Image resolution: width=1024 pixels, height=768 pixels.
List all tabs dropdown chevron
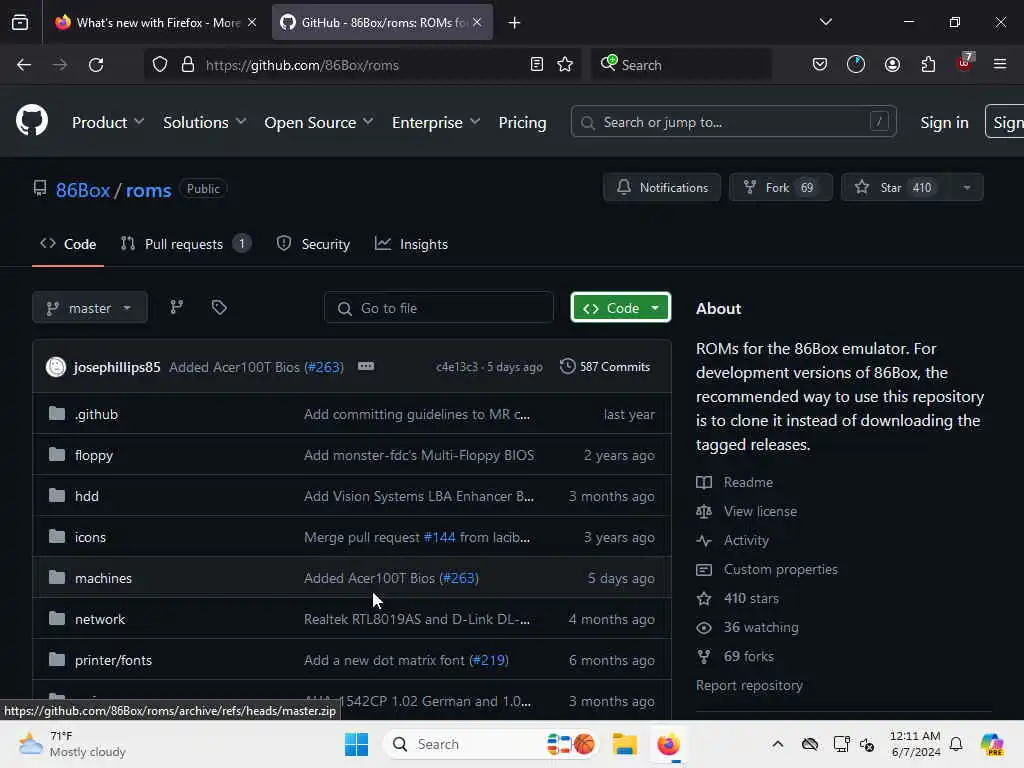tap(825, 22)
